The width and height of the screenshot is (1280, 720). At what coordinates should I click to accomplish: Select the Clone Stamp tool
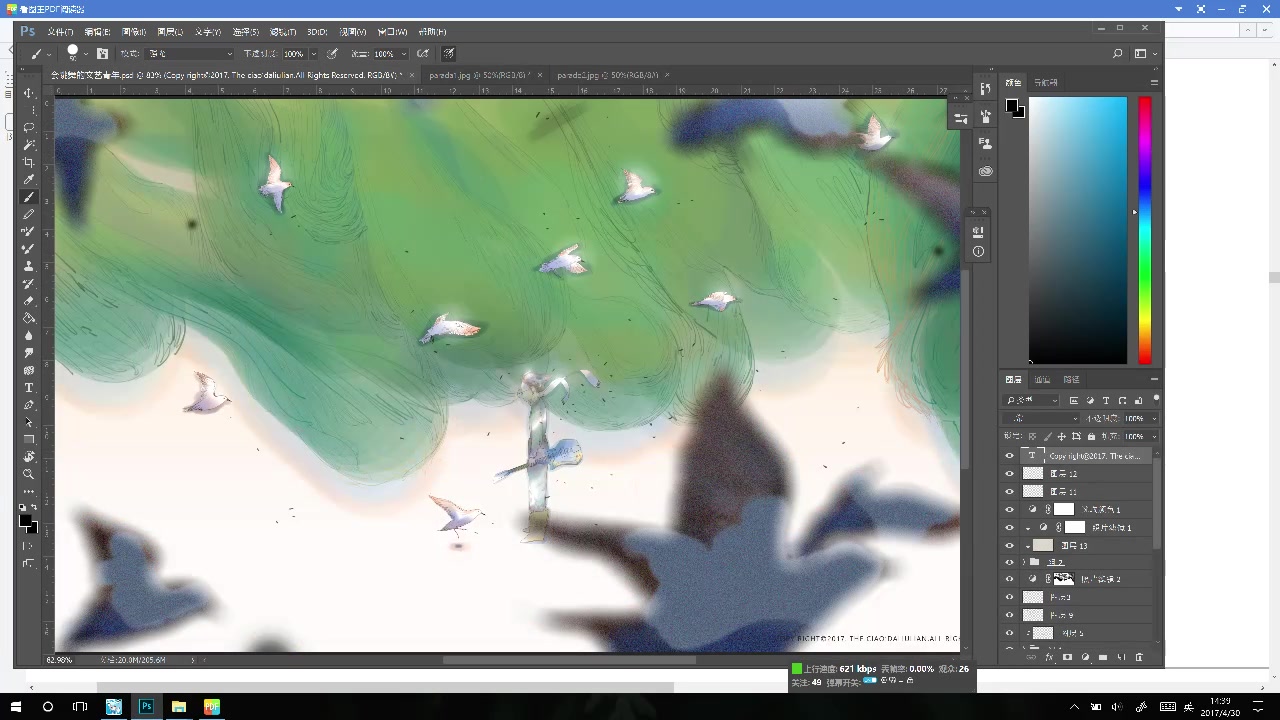29,266
